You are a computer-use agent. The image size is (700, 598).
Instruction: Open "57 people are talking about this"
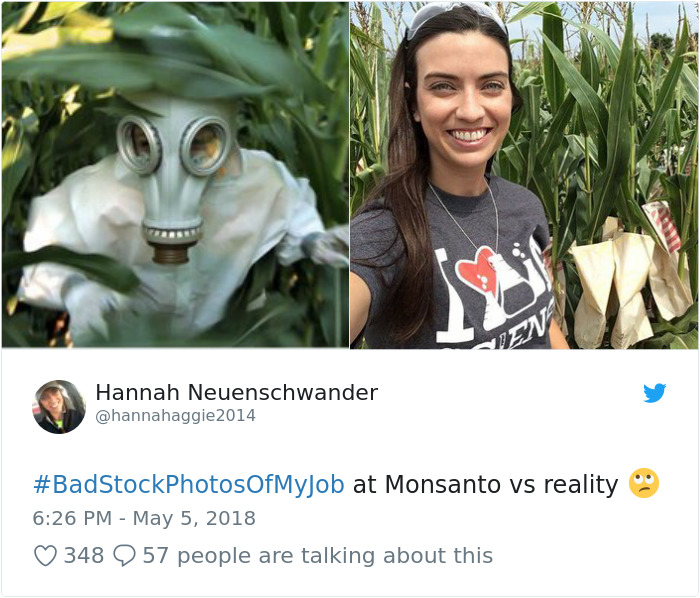317,556
